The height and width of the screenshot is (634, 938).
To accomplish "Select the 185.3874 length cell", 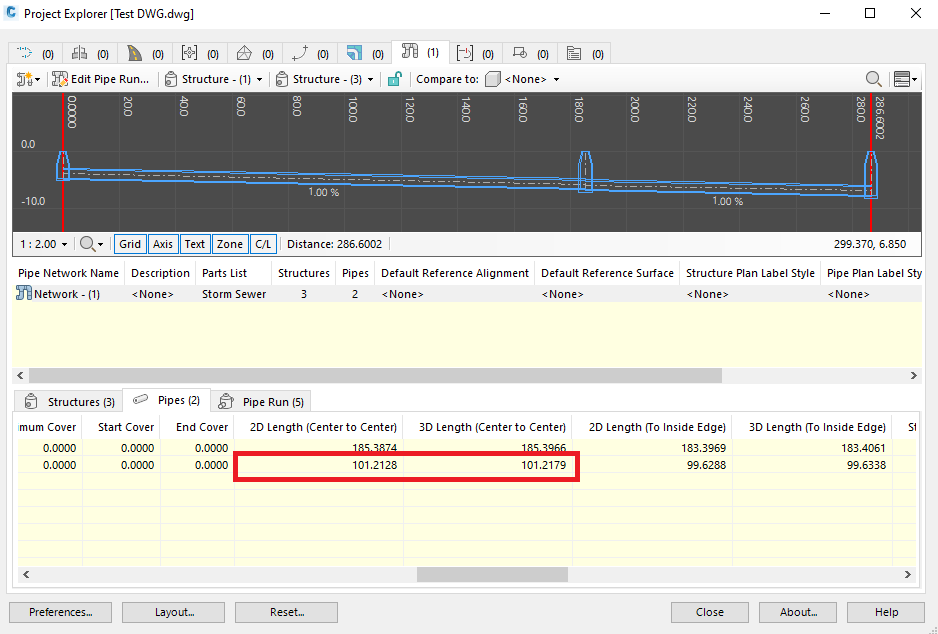I will (318, 447).
